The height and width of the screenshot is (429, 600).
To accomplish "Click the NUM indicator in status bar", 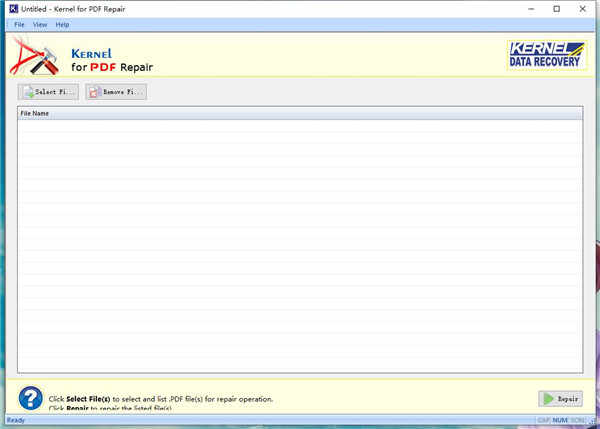I will click(560, 420).
